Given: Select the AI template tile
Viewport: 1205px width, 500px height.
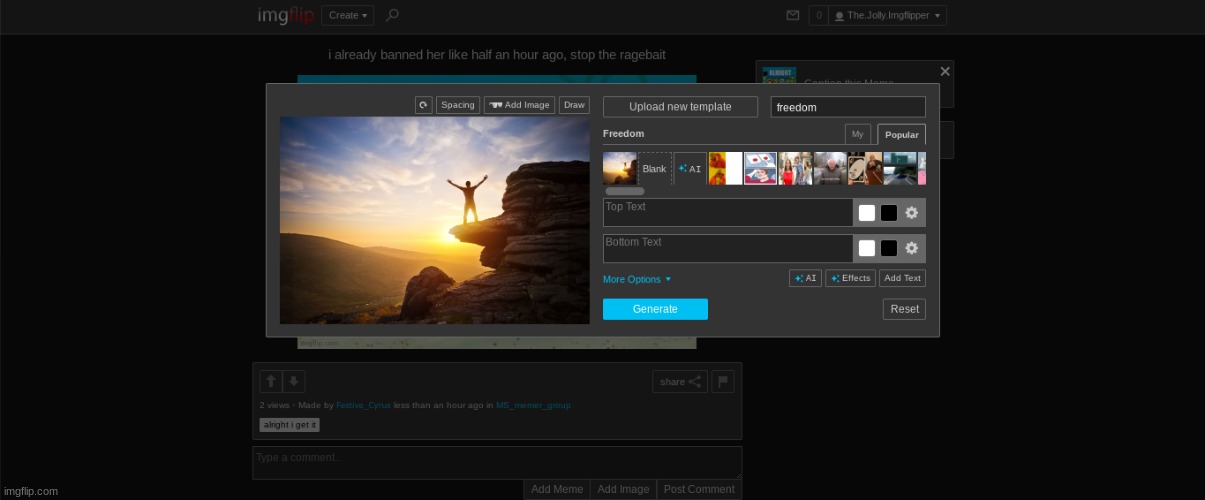Looking at the screenshot, I should click(x=690, y=169).
